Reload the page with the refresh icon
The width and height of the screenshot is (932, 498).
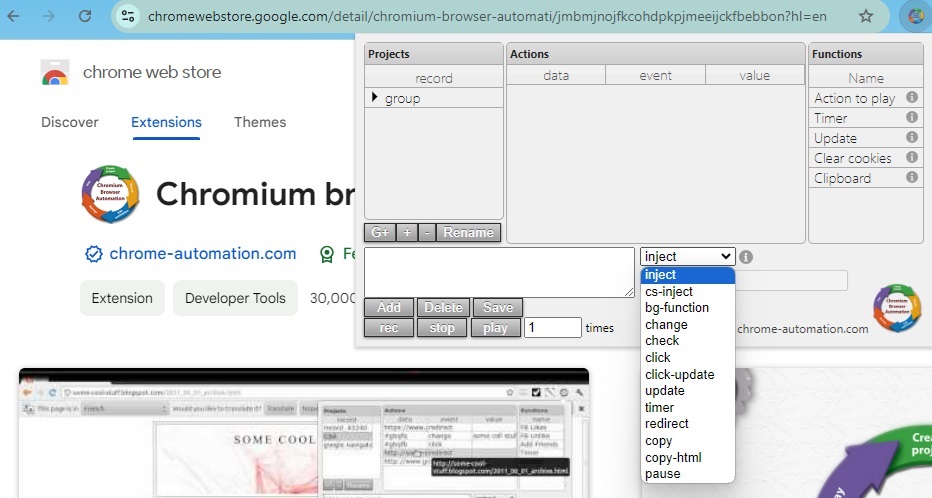click(x=85, y=16)
